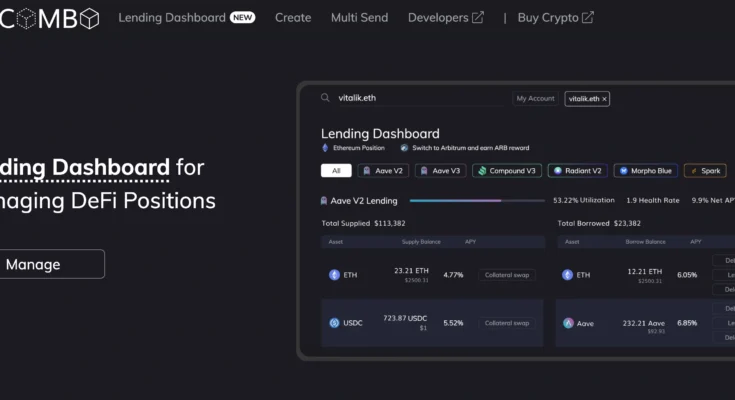This screenshot has height=400, width=735.
Task: Open Developers external link
Action: 446,18
